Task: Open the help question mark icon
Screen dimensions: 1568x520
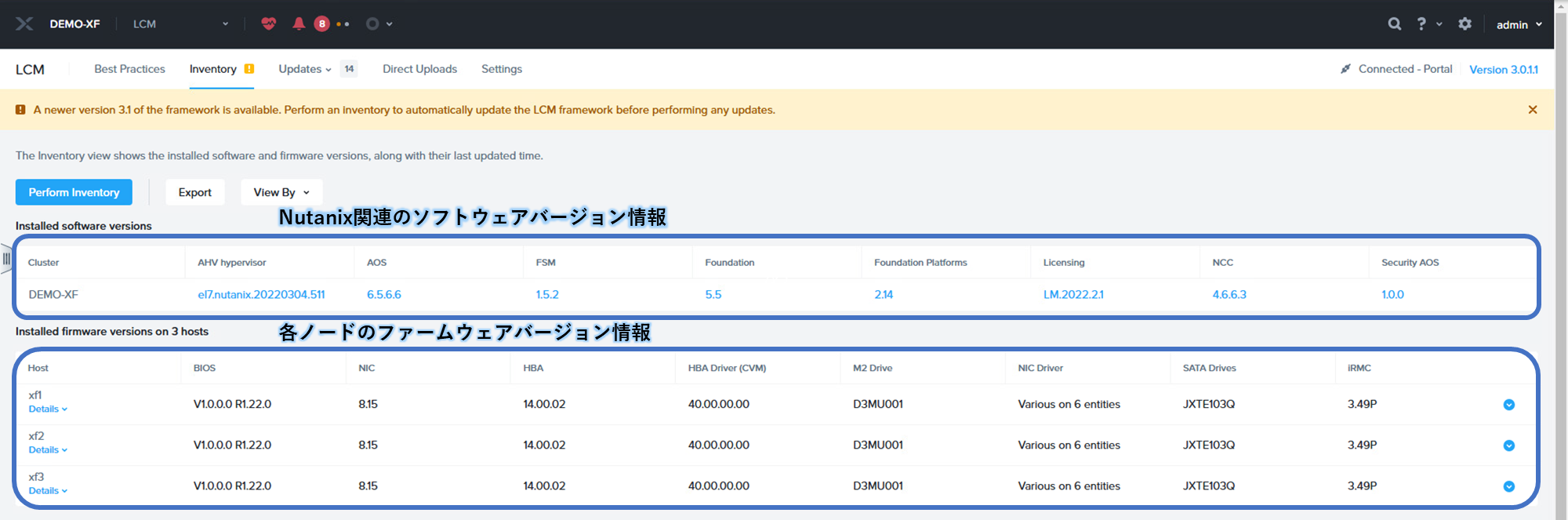Action: click(x=1421, y=24)
